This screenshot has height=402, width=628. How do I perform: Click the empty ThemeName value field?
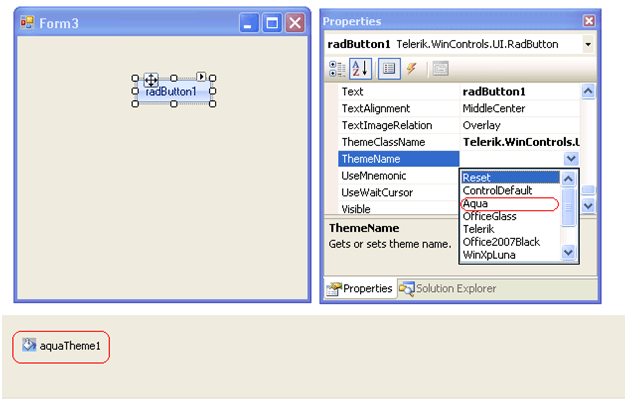(512, 159)
